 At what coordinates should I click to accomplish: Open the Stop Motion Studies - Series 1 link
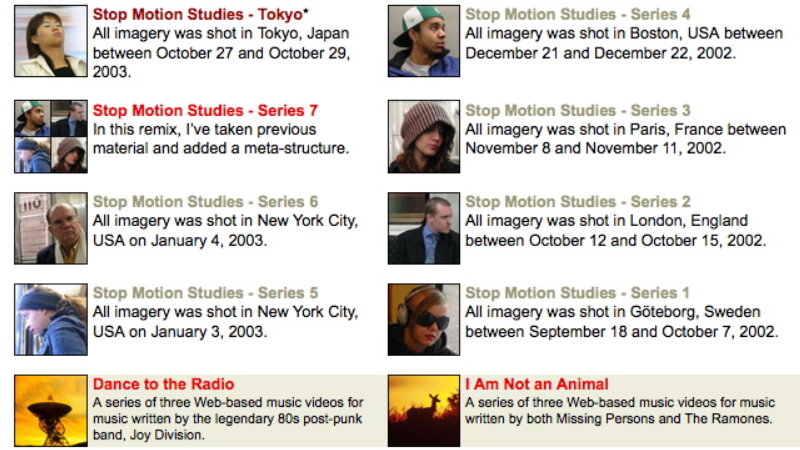coord(577,293)
